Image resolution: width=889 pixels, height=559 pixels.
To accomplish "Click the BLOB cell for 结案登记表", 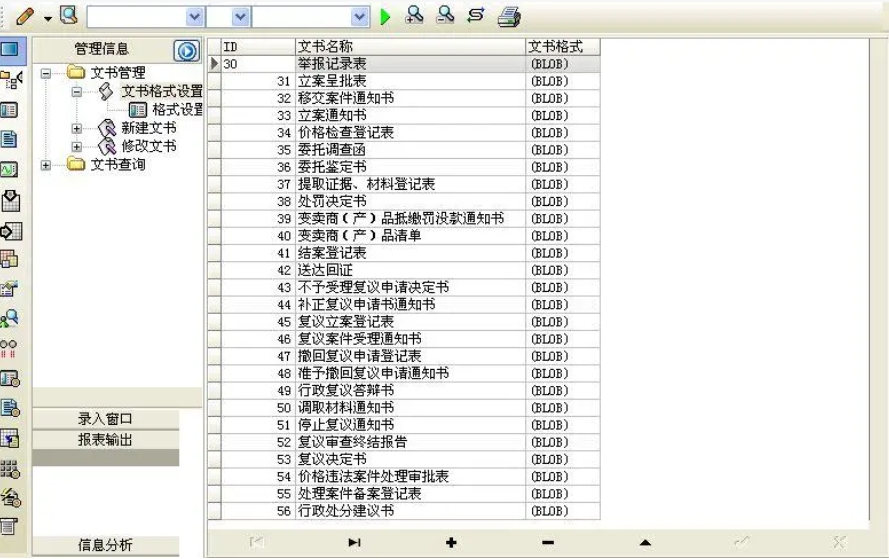I will [x=562, y=253].
